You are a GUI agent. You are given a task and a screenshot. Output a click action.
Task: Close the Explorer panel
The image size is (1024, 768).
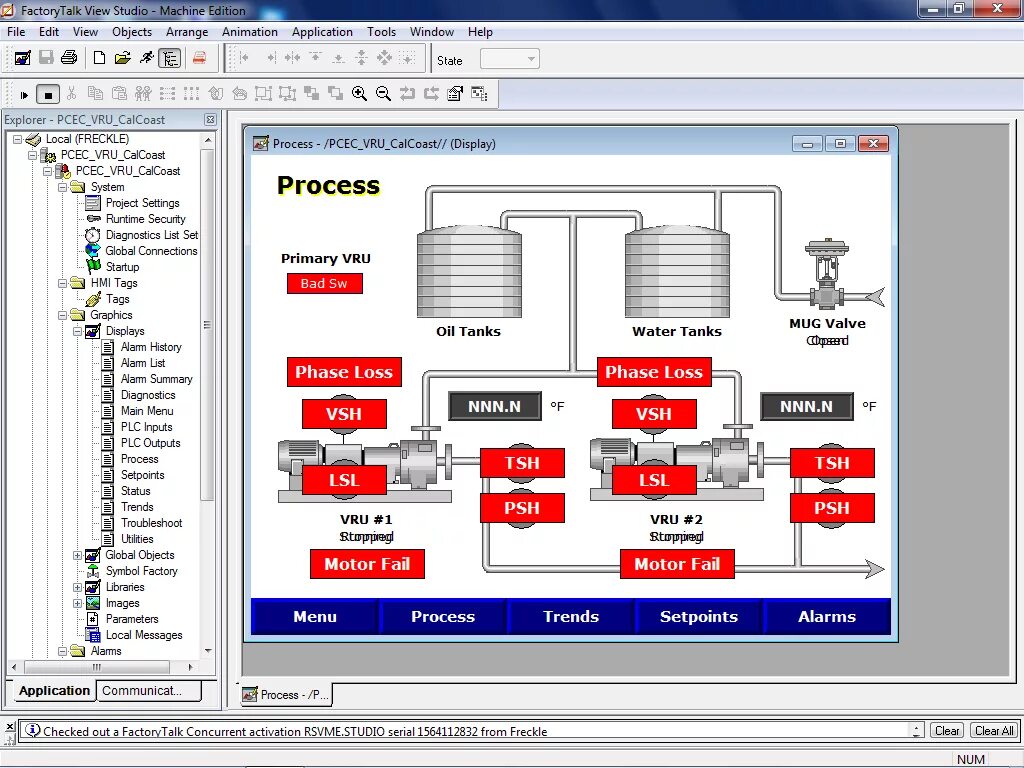click(210, 120)
